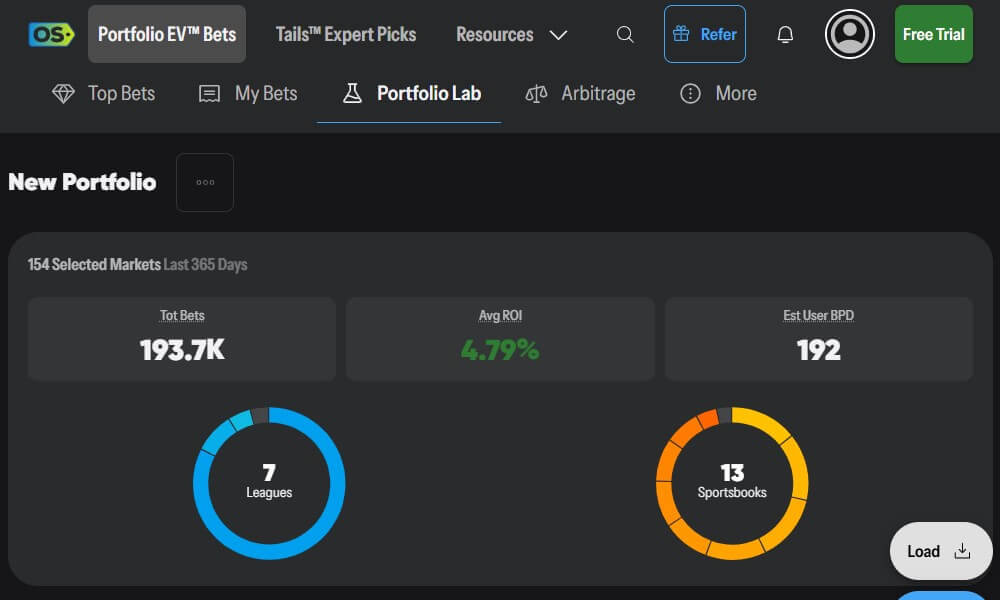Click the OS logo in the top left
The width and height of the screenshot is (1000, 600).
pos(50,33)
